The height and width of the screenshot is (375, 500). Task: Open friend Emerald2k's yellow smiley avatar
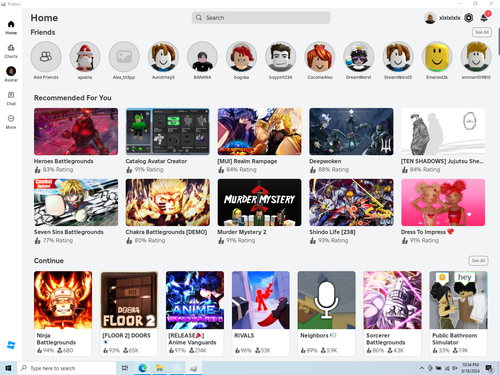tap(437, 57)
